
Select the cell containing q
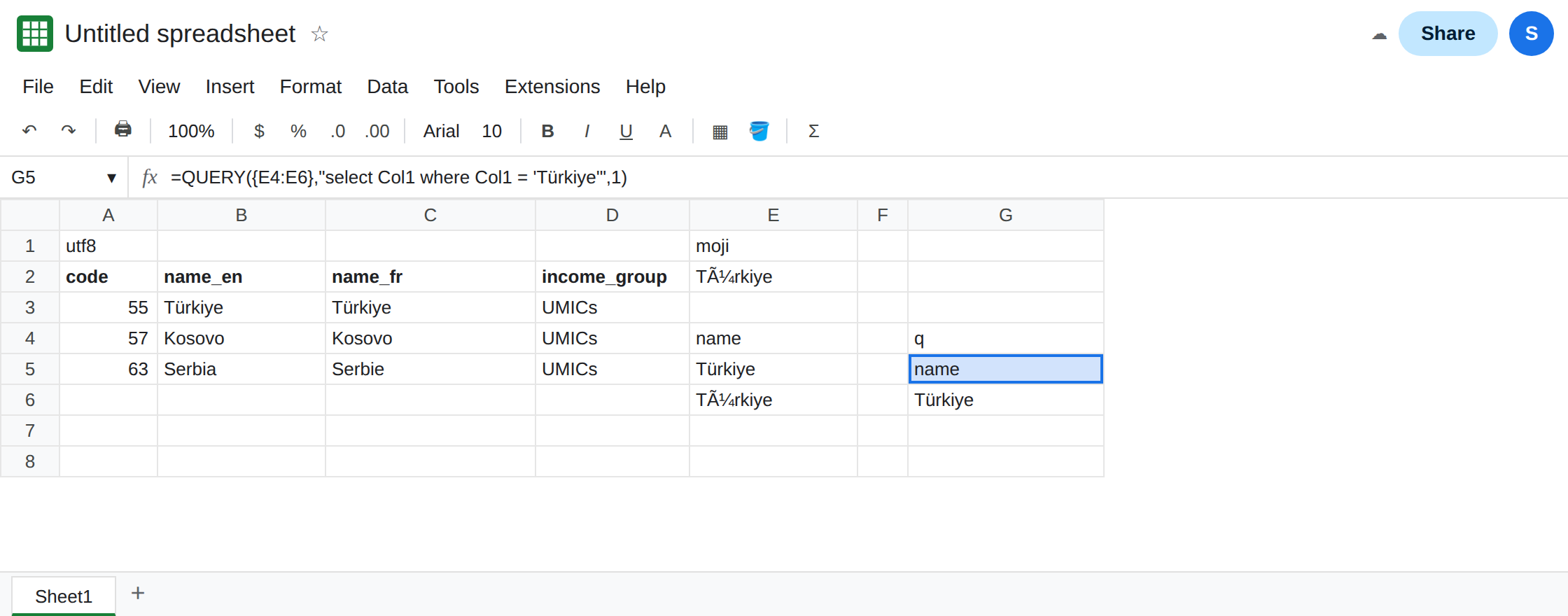(1006, 338)
